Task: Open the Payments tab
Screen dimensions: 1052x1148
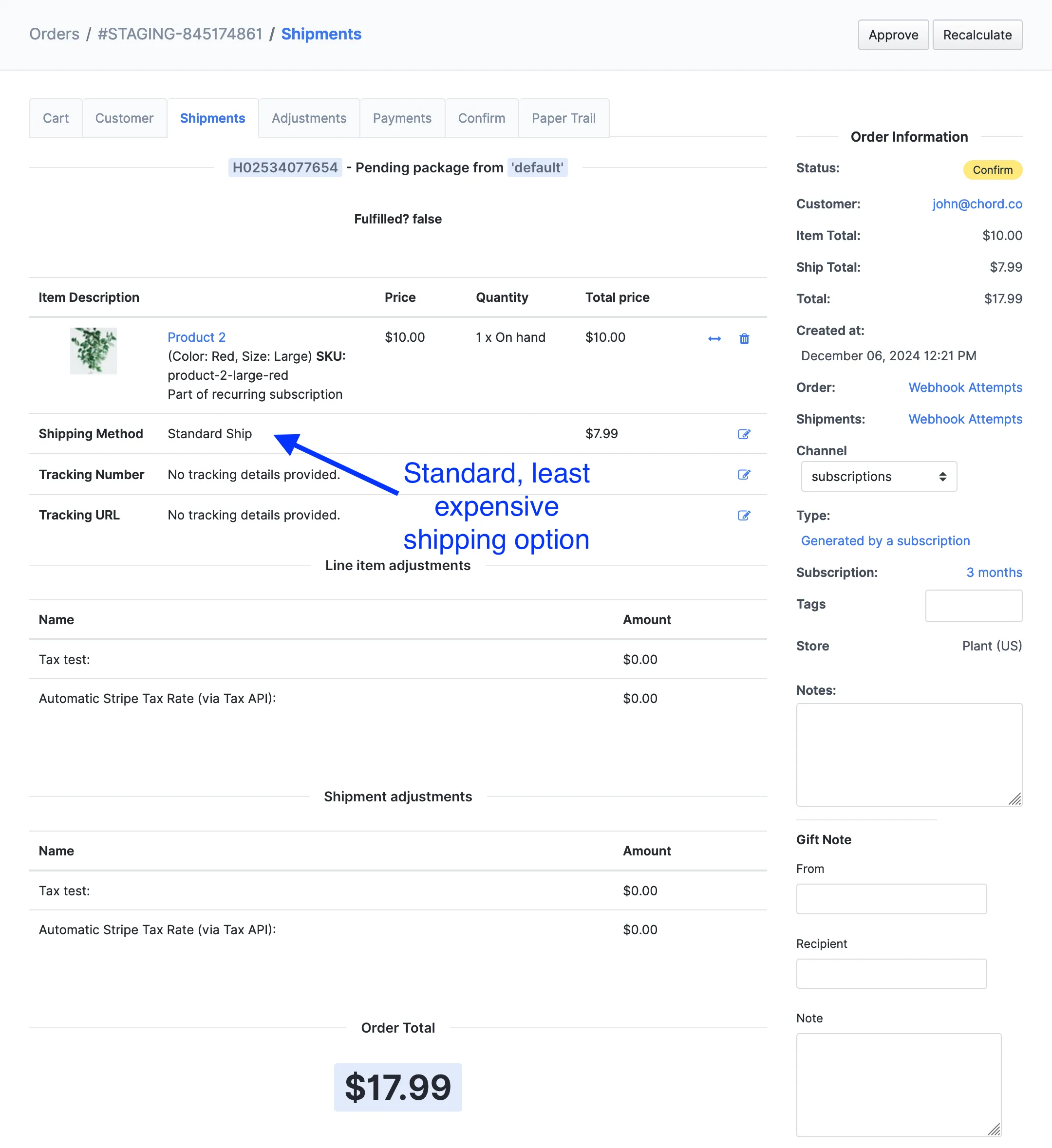Action: [x=402, y=118]
